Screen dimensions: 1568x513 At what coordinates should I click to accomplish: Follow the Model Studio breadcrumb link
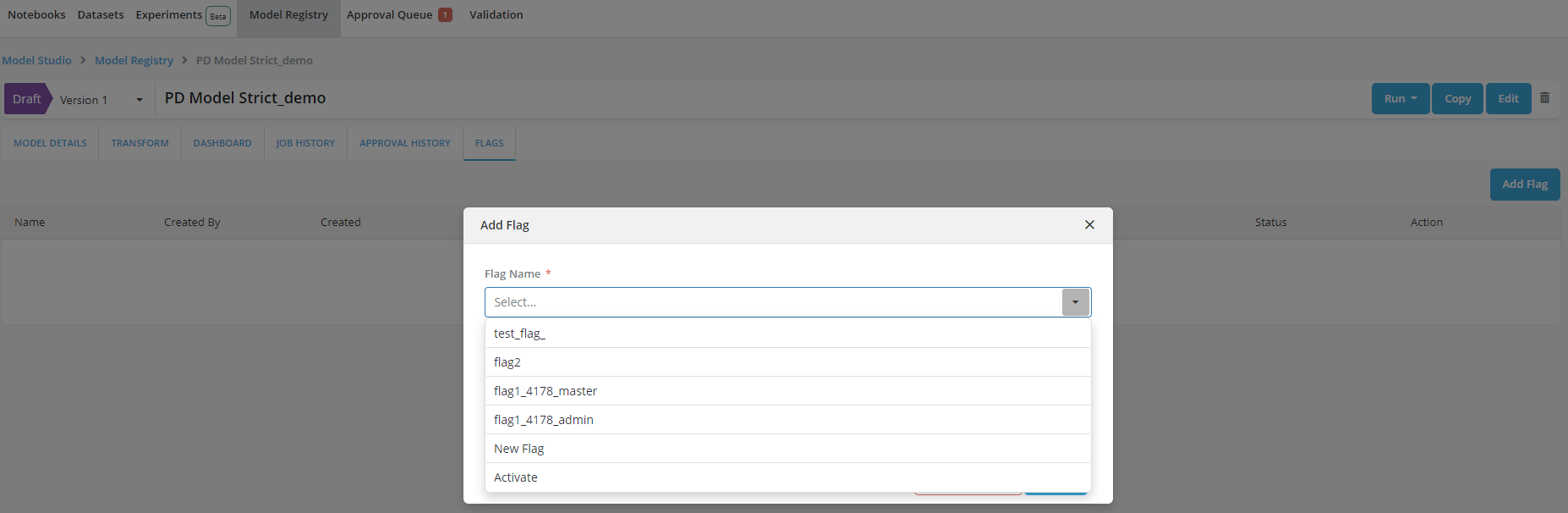[x=37, y=60]
